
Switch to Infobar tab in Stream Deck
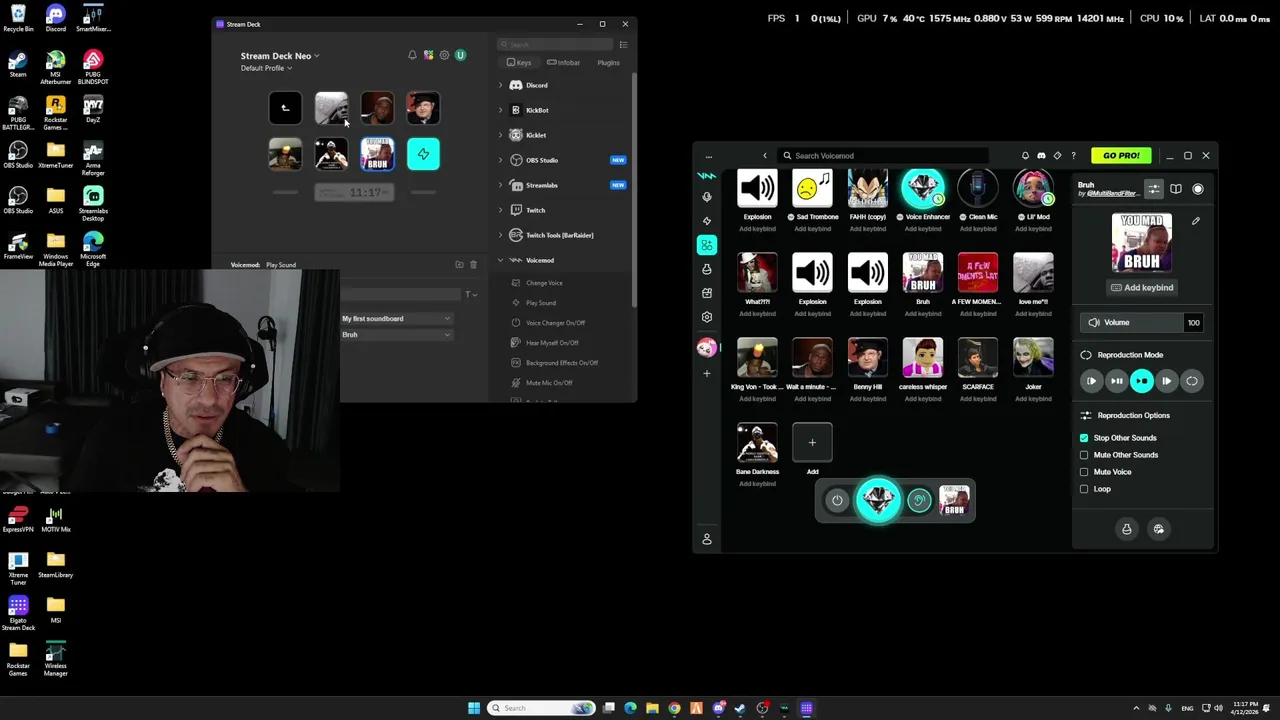click(x=565, y=63)
